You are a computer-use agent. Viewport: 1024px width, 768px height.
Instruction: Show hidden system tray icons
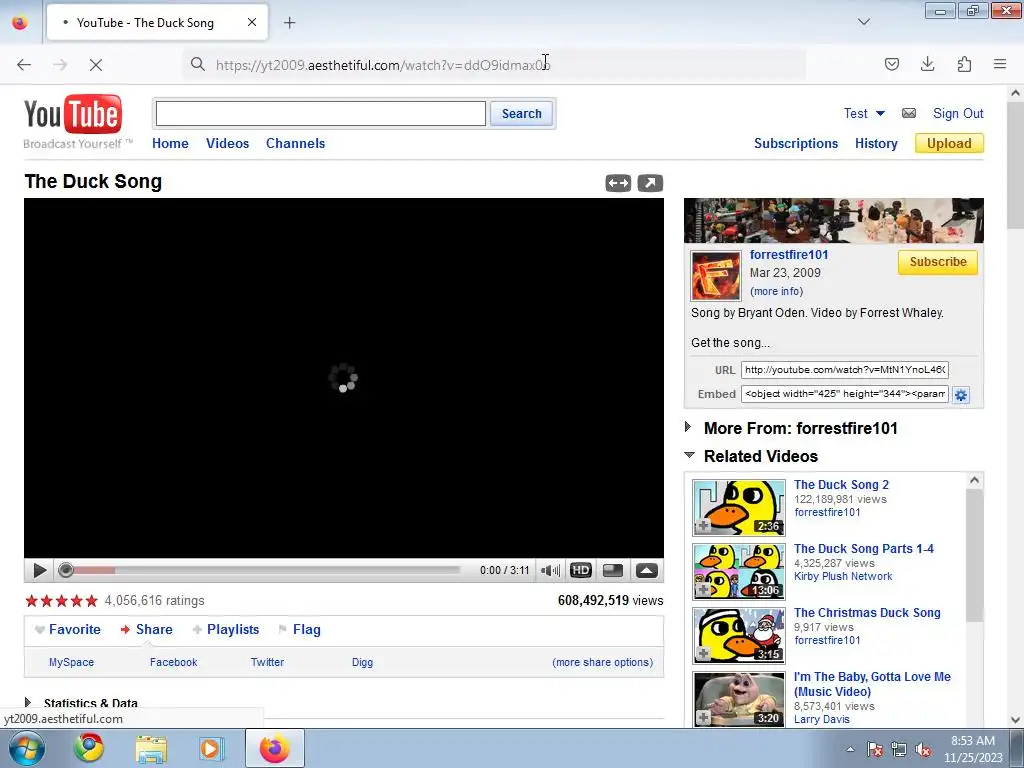coord(850,750)
